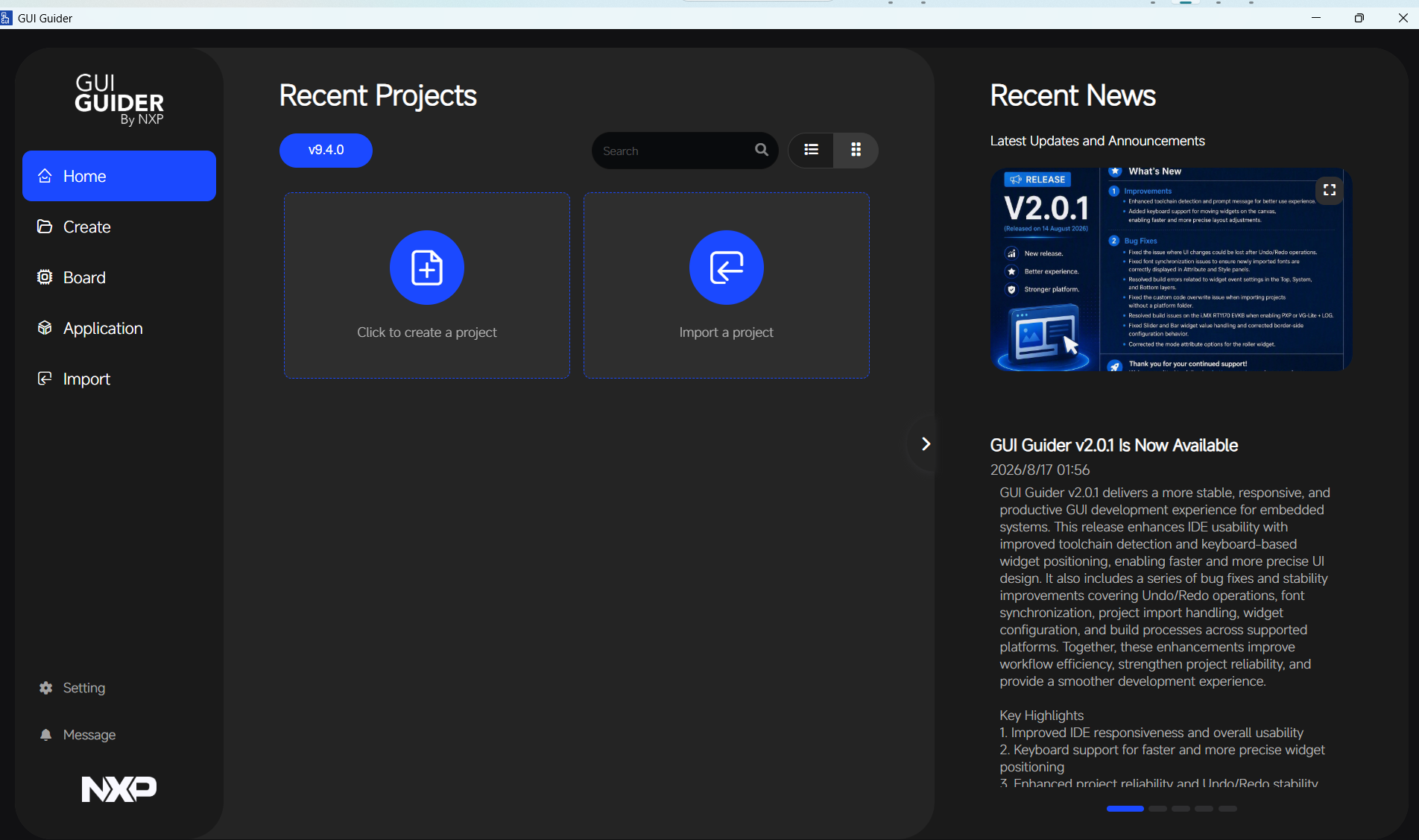Viewport: 1419px width, 840px height.
Task: Open the Application section
Action: click(x=119, y=328)
